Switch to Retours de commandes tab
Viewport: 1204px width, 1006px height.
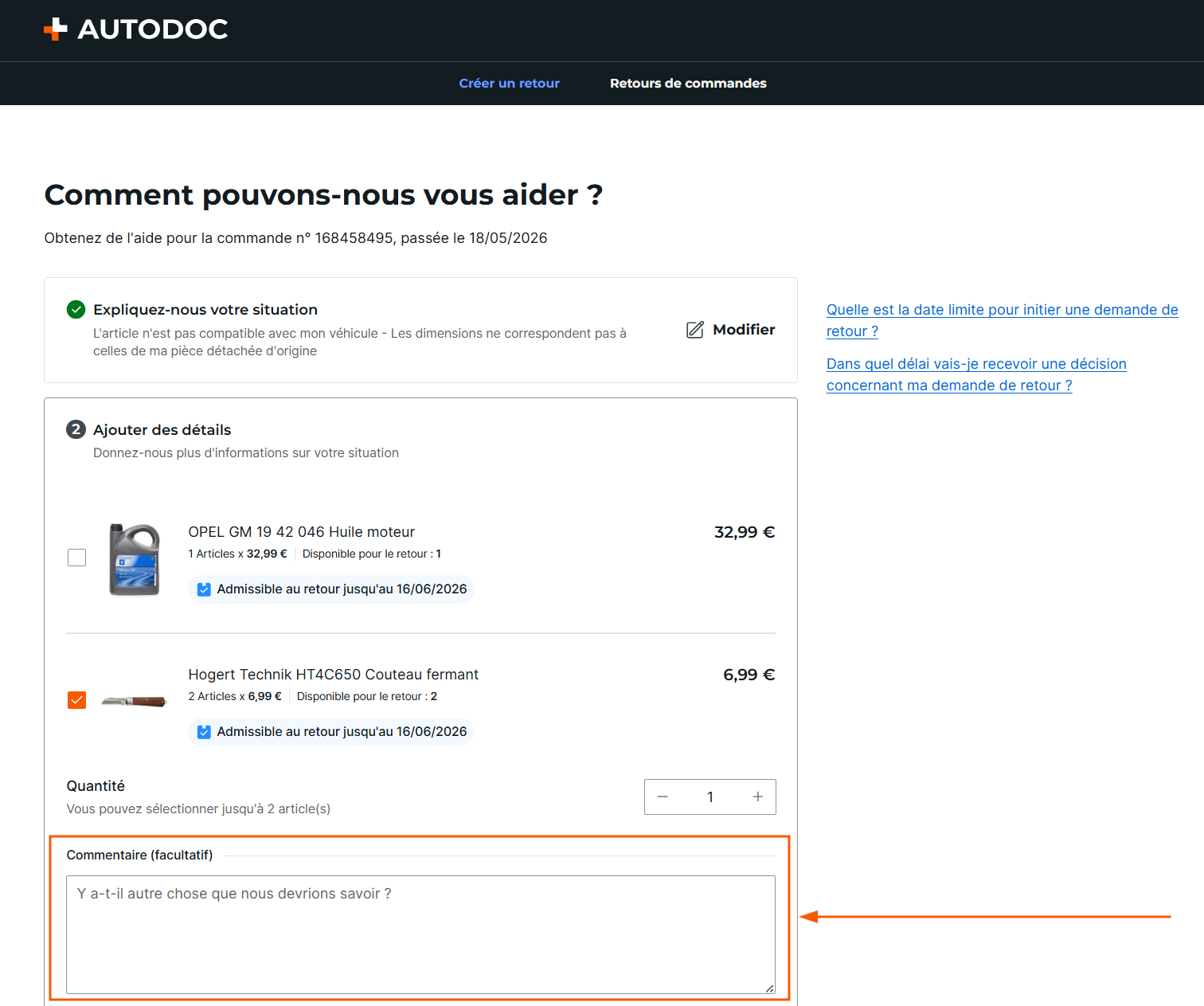click(x=688, y=83)
